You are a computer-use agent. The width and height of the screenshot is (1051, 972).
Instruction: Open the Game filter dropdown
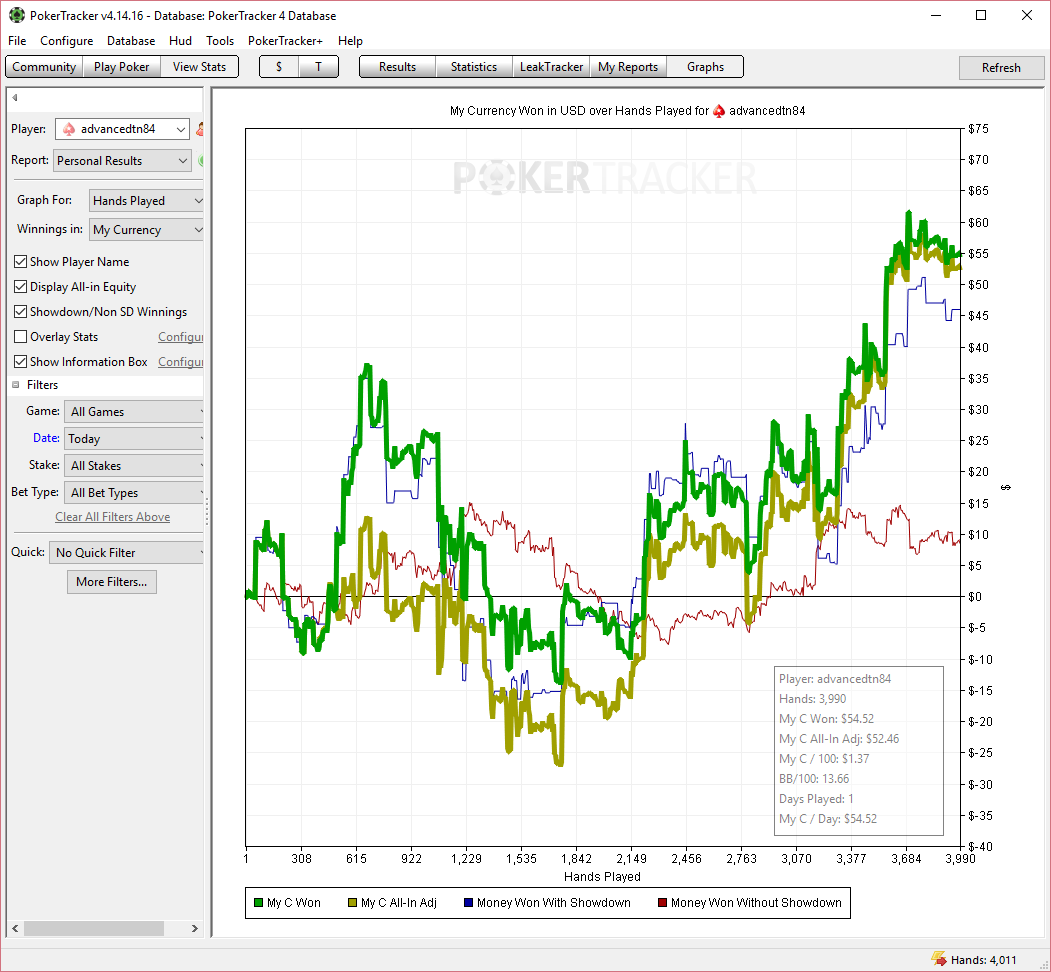[133, 412]
